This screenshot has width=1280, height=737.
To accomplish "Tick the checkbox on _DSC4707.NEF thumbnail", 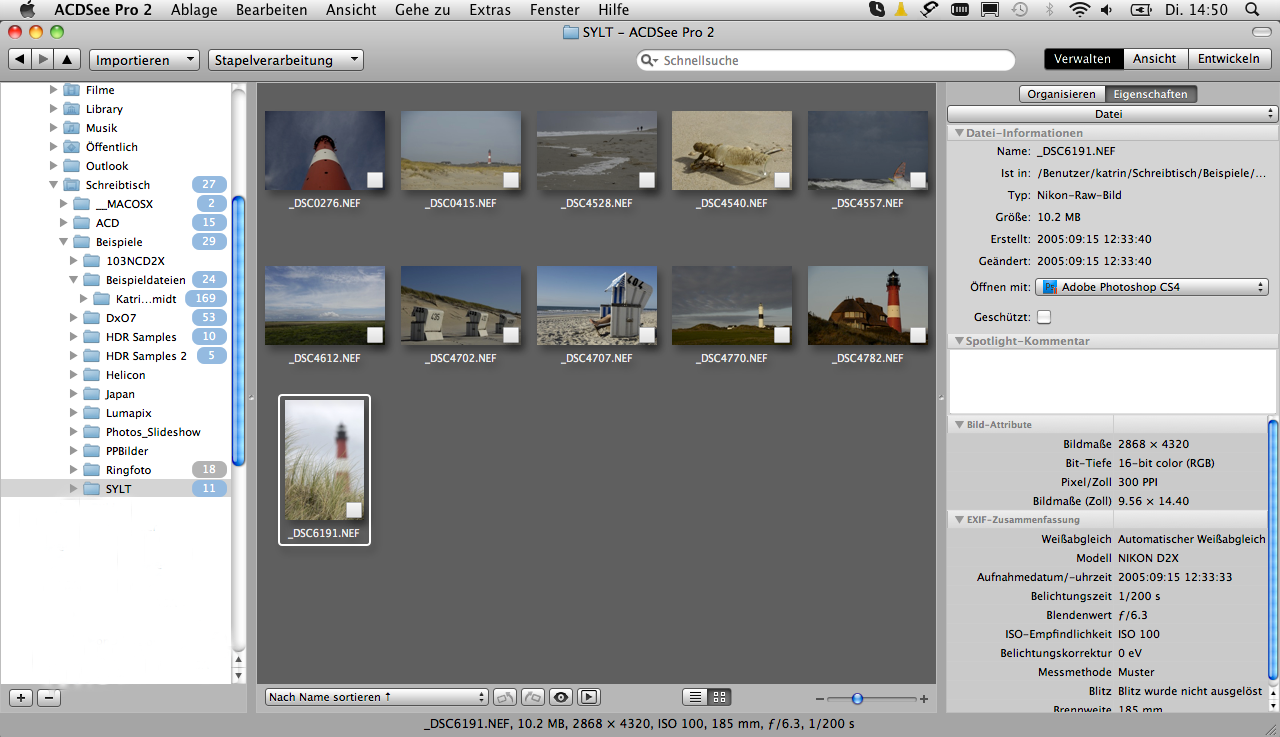I will (647, 335).
